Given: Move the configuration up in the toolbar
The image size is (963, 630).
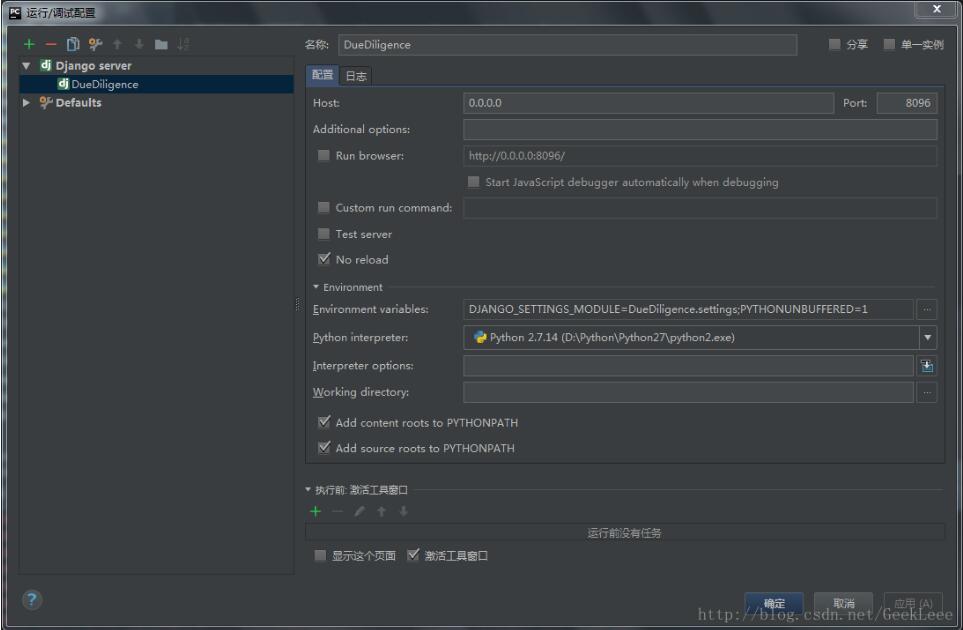Looking at the screenshot, I should point(117,44).
